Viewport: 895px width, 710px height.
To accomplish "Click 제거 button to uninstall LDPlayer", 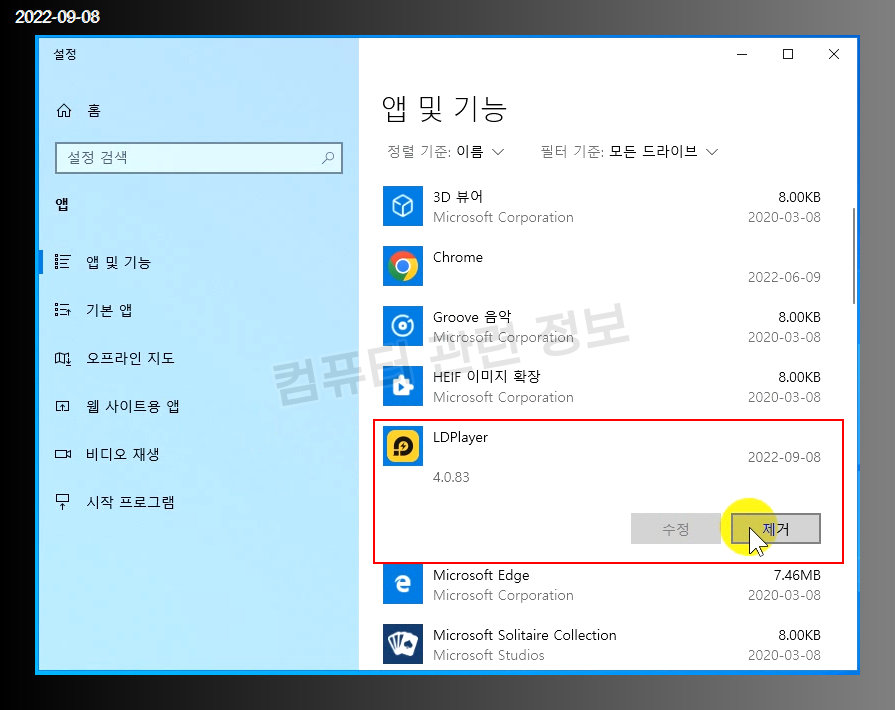I will (776, 529).
